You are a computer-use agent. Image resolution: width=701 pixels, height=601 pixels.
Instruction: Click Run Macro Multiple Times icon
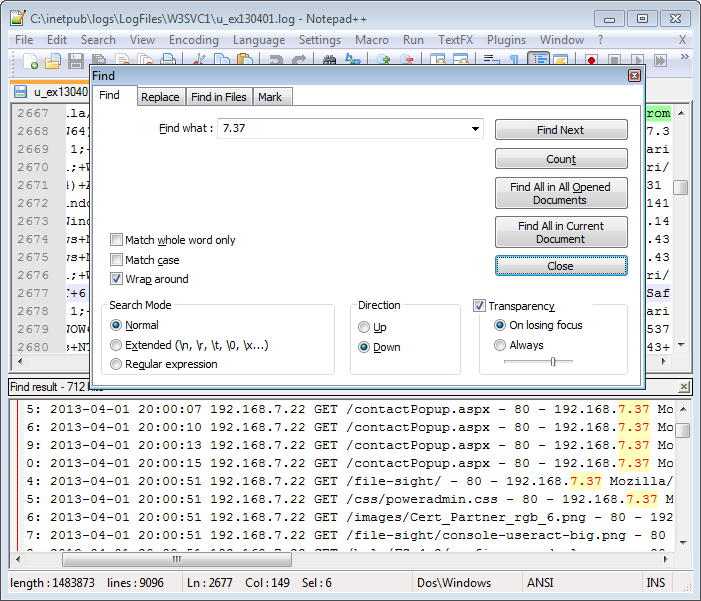660,60
